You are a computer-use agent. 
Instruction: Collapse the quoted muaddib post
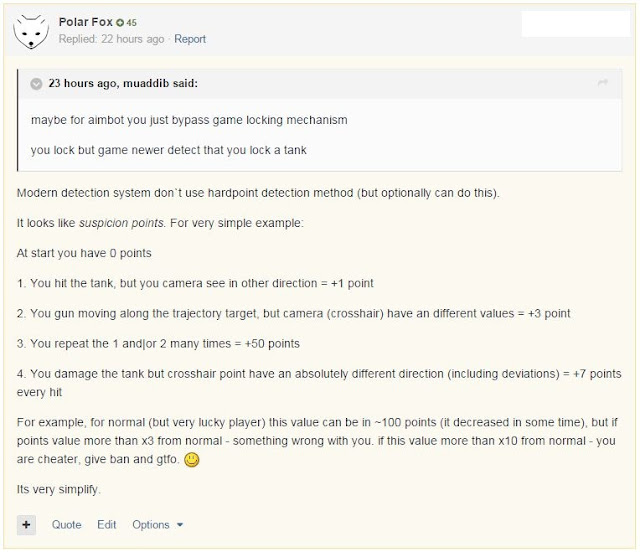click(36, 84)
